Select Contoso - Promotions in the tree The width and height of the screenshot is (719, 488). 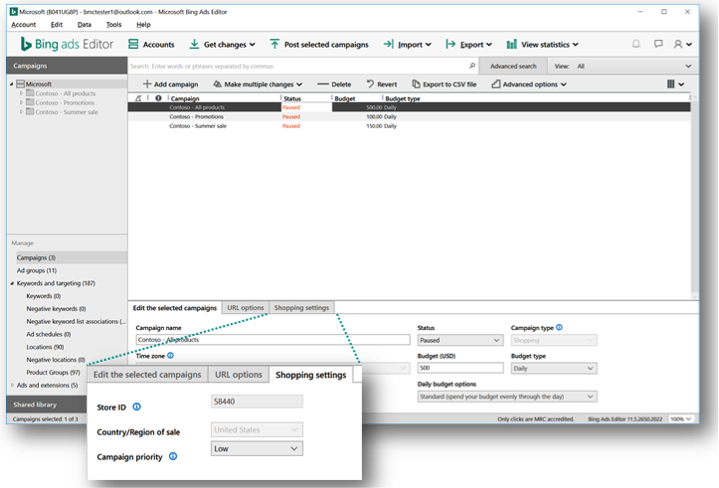64,103
